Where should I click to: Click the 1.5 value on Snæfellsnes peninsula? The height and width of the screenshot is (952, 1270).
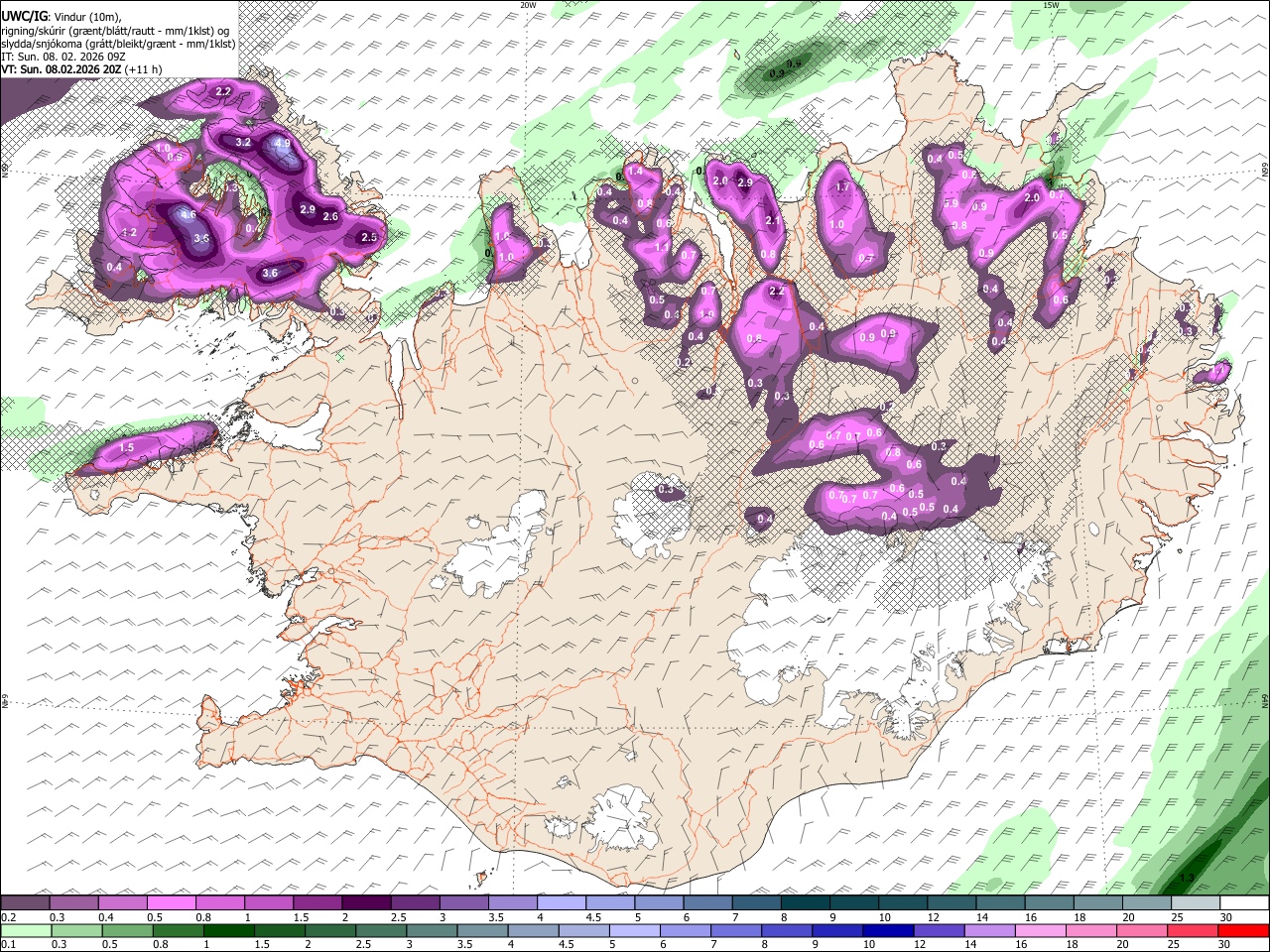126,448
